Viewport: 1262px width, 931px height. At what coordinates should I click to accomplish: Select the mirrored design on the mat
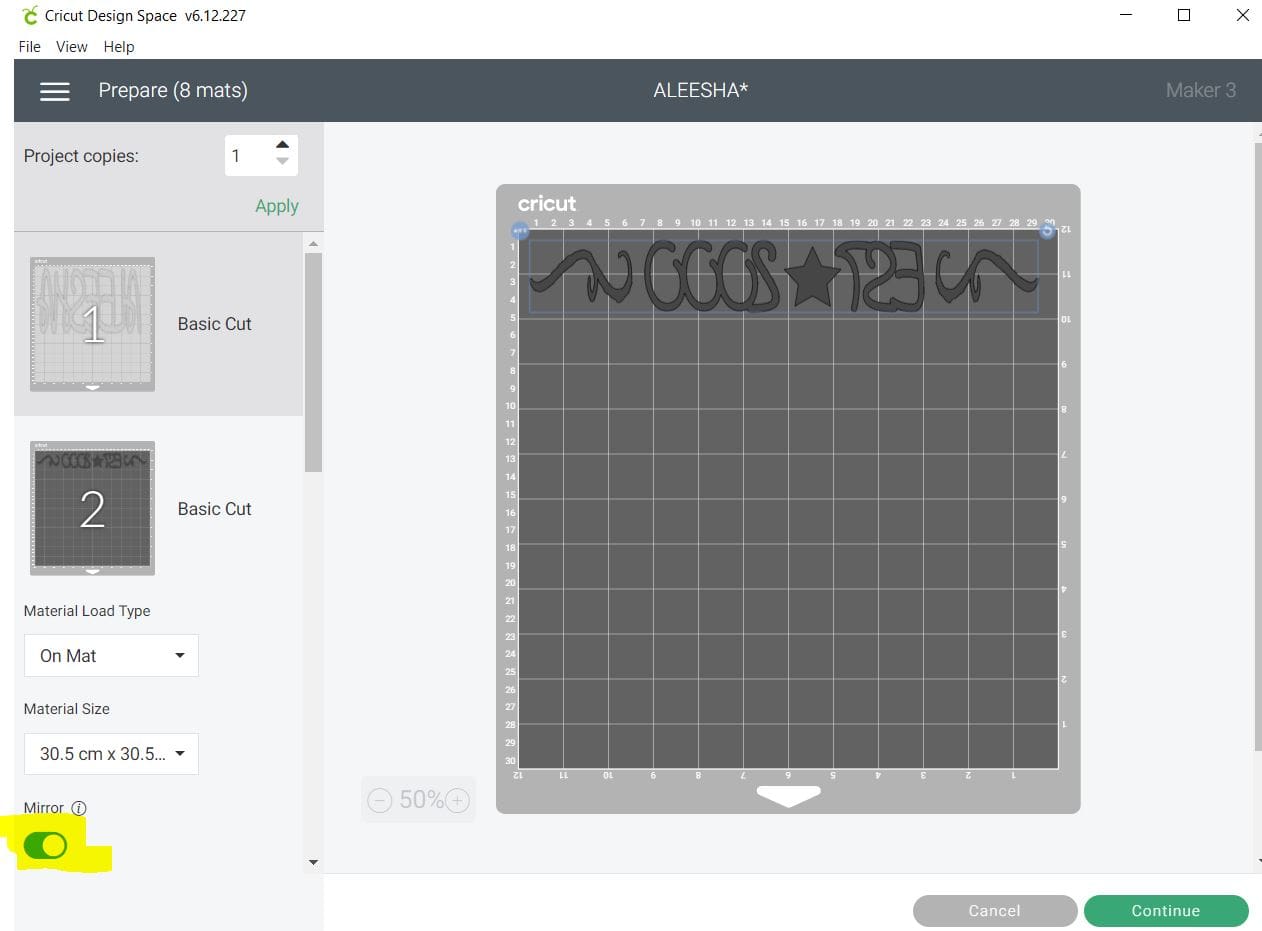point(783,276)
